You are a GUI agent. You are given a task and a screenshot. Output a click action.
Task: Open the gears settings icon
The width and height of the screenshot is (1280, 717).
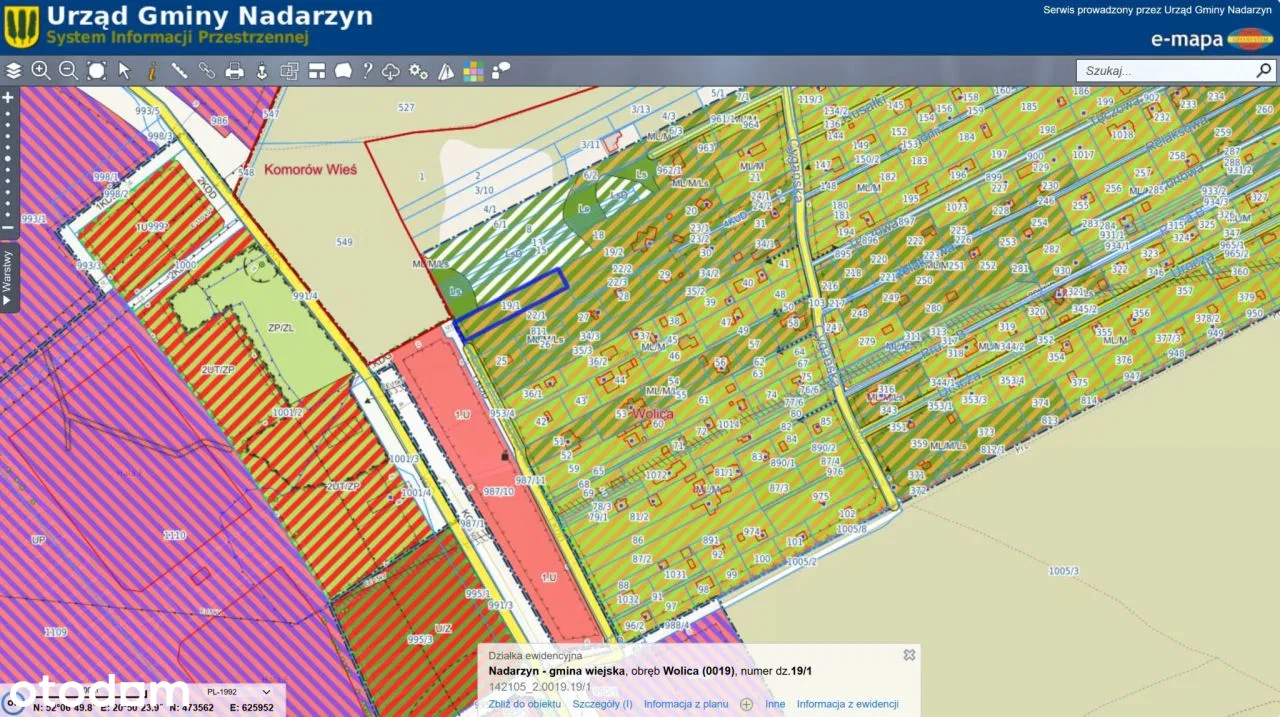pyautogui.click(x=418, y=71)
